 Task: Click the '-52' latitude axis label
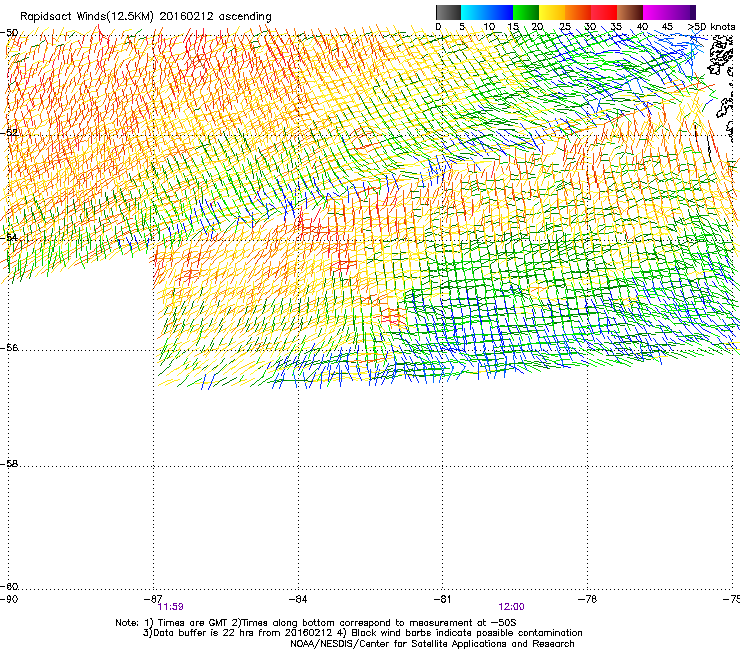[x=9, y=133]
